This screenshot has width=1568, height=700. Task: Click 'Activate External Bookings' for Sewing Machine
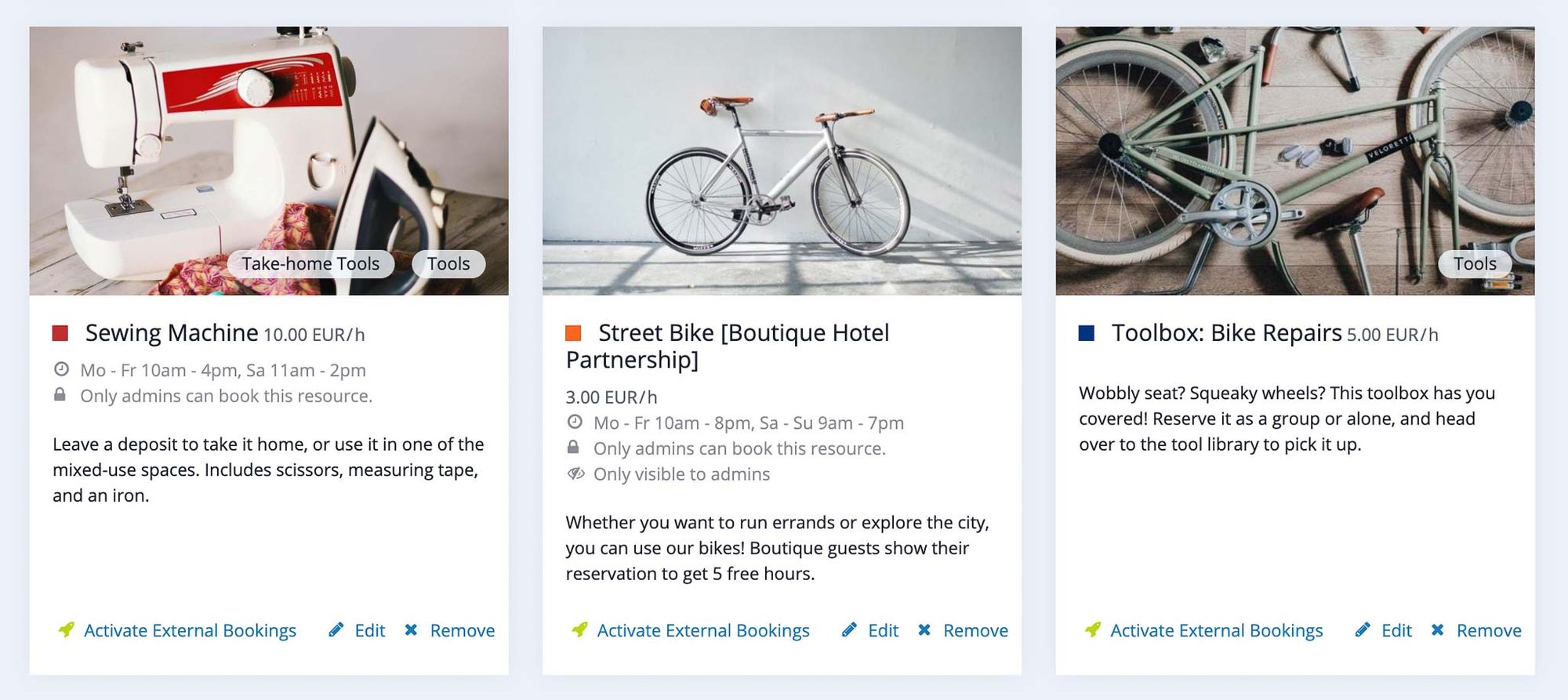[x=189, y=629]
